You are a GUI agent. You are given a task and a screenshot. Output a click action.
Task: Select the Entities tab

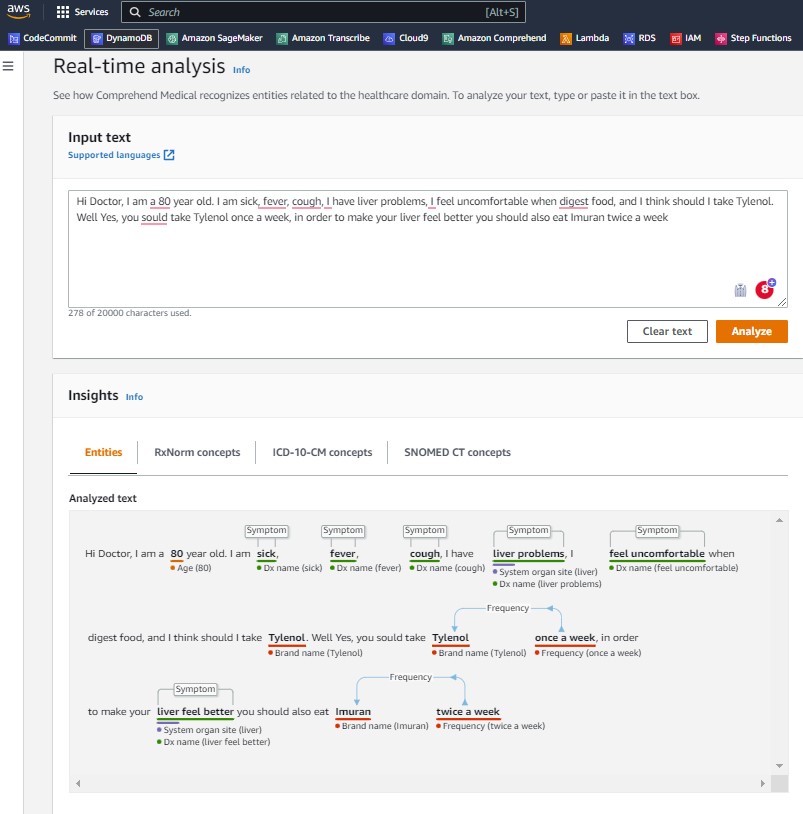pyautogui.click(x=103, y=452)
